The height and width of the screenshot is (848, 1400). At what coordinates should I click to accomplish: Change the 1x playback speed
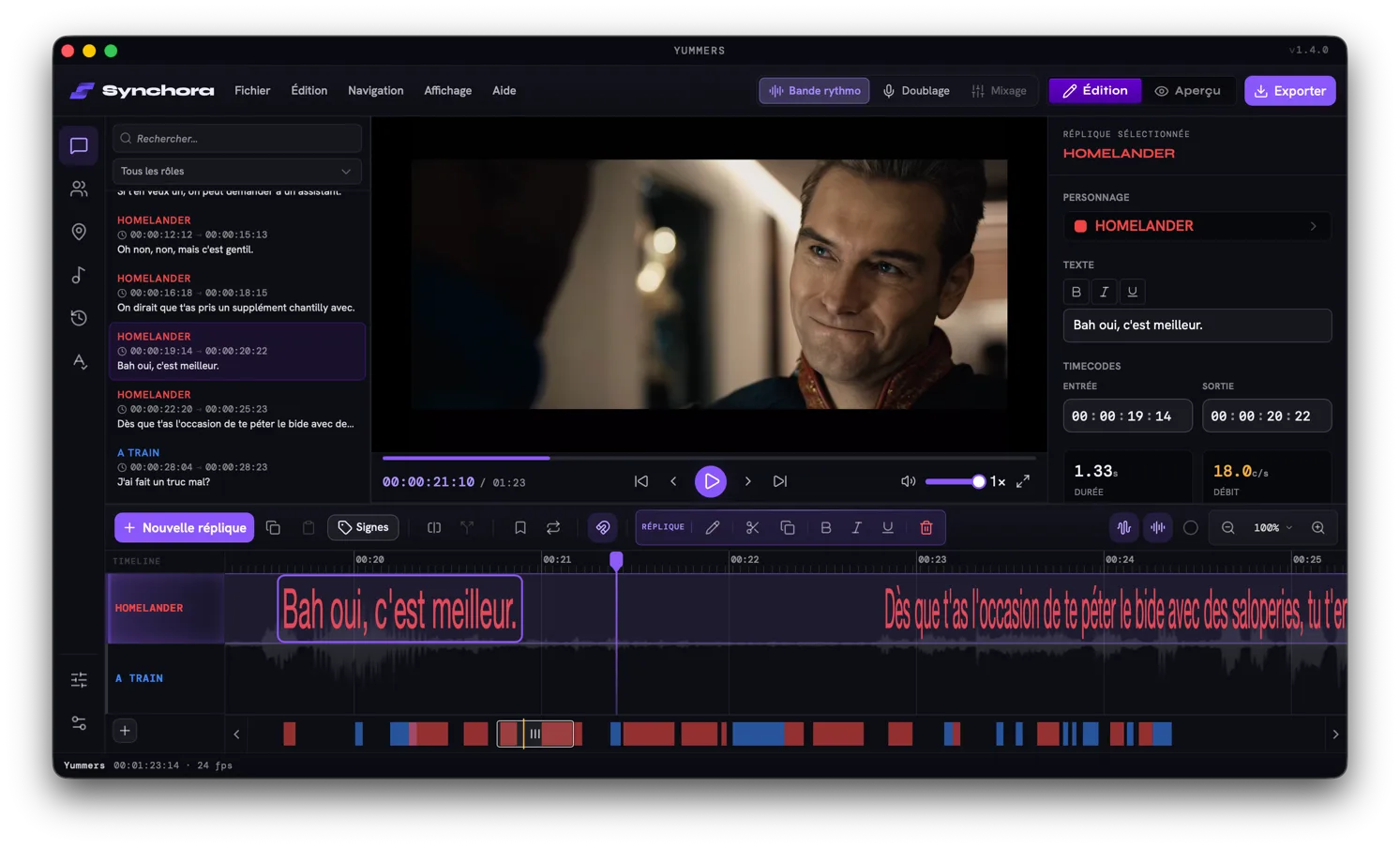click(x=998, y=482)
